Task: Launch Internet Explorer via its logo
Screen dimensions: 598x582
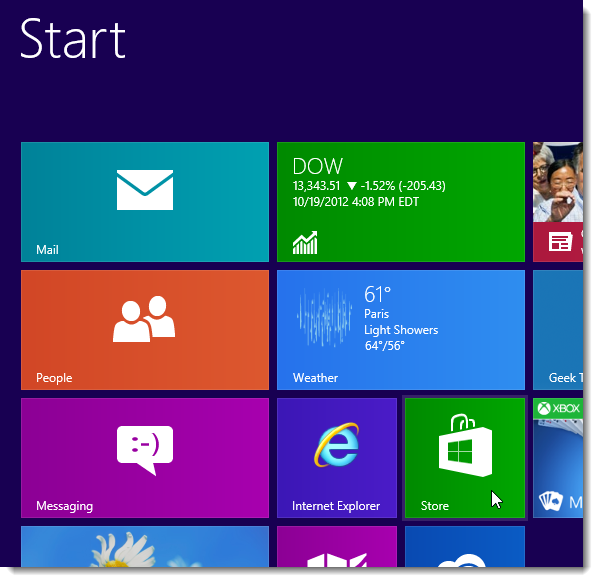Action: (x=336, y=445)
